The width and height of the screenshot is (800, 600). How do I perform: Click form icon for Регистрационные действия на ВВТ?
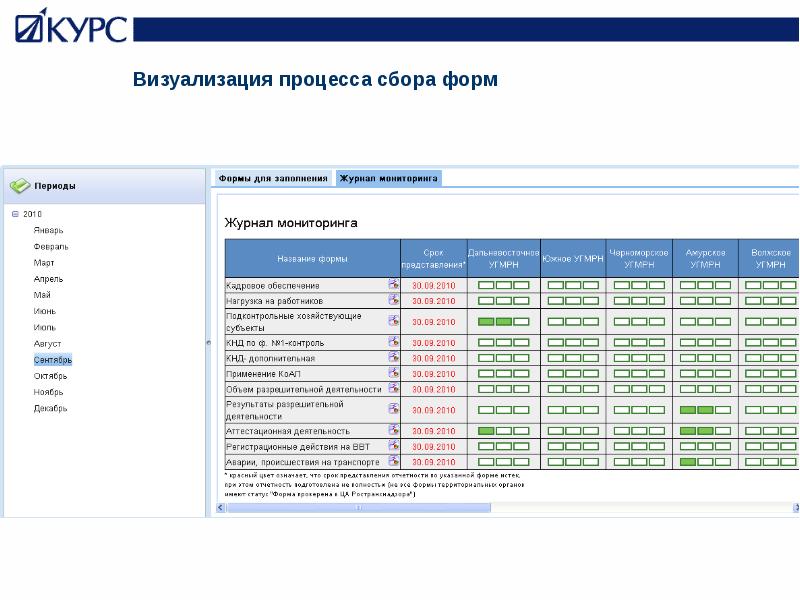pyautogui.click(x=393, y=444)
